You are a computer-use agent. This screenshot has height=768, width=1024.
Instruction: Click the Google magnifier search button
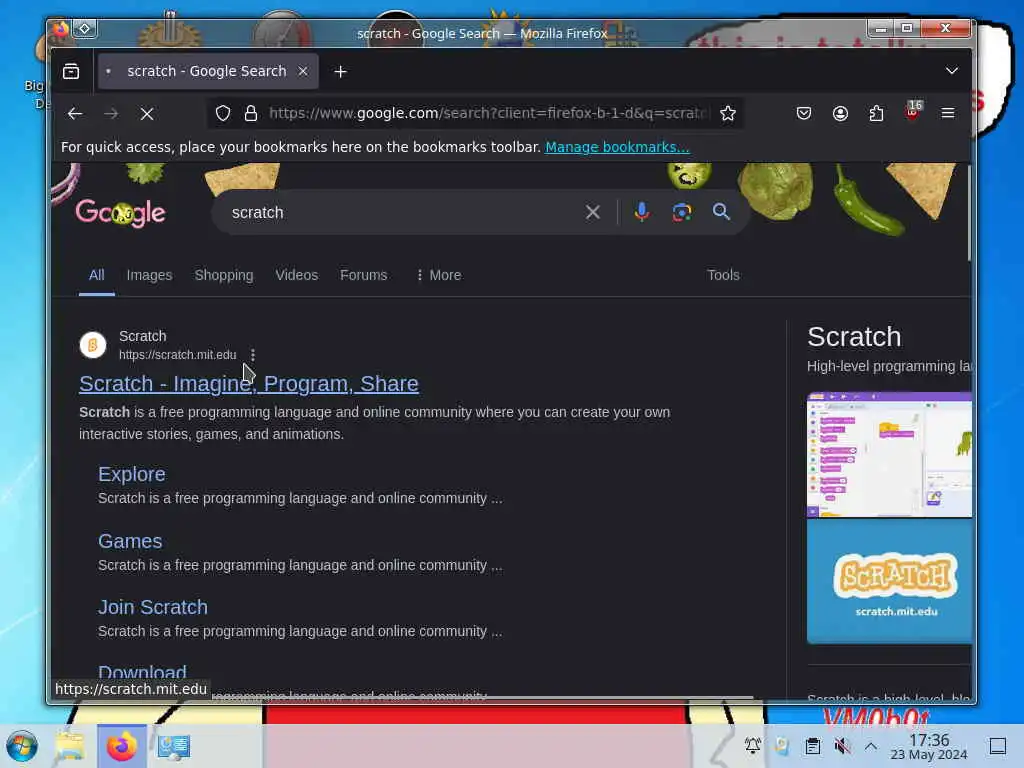[x=721, y=212]
